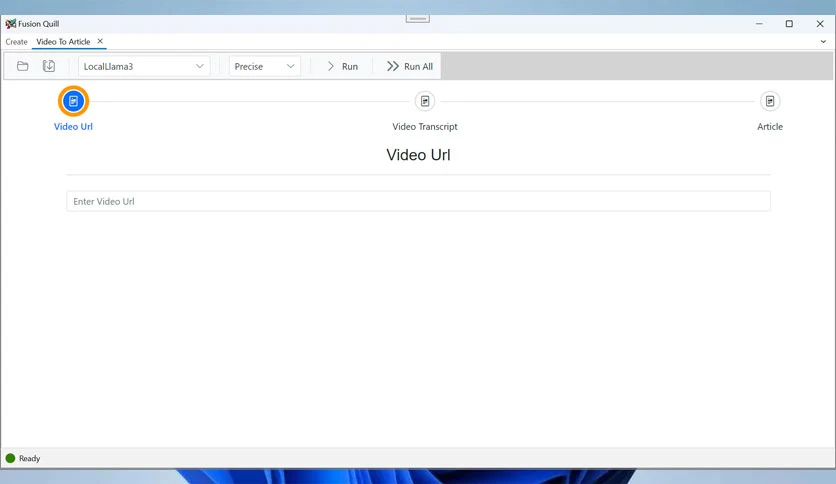836x484 pixels.
Task: Click the grip handle above the title bar
Action: click(417, 19)
